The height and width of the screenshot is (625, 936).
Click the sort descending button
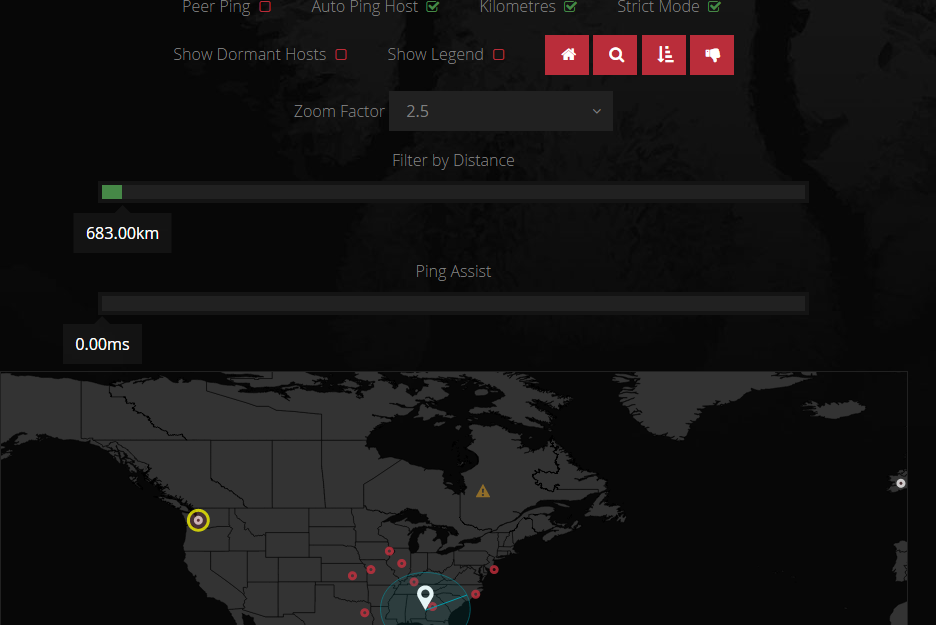pos(664,55)
